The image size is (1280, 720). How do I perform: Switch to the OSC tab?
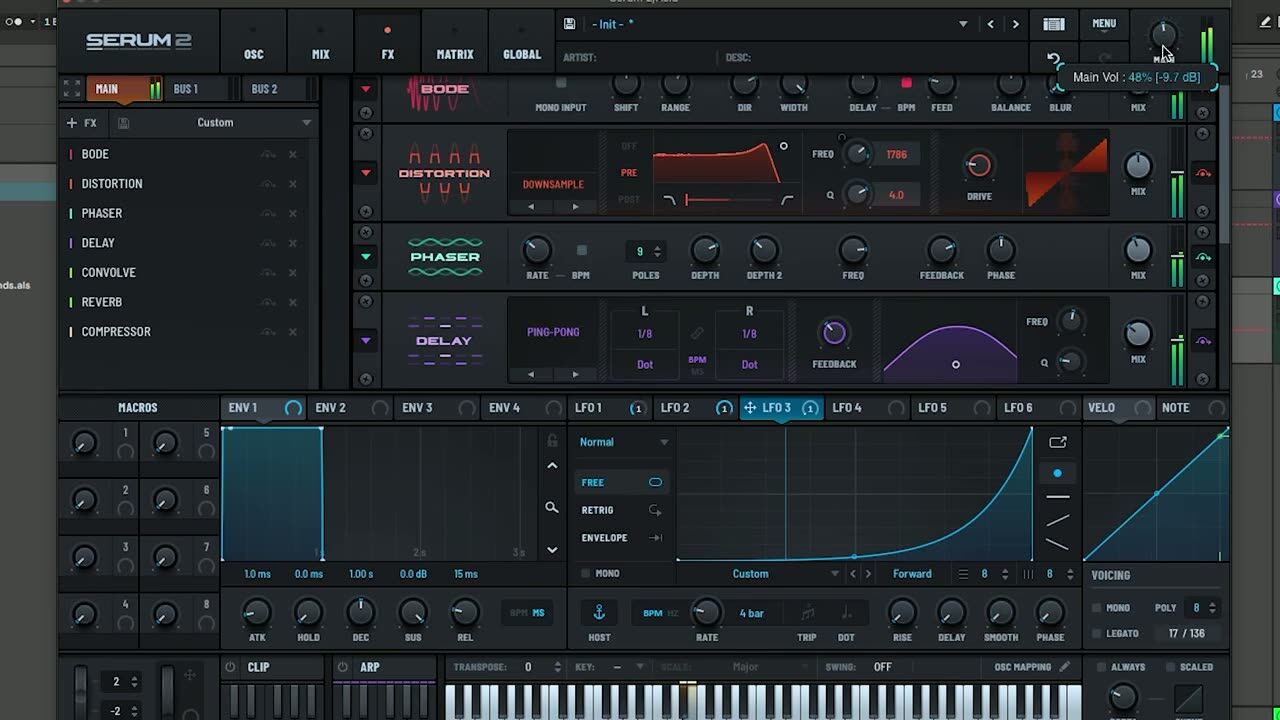[x=254, y=44]
